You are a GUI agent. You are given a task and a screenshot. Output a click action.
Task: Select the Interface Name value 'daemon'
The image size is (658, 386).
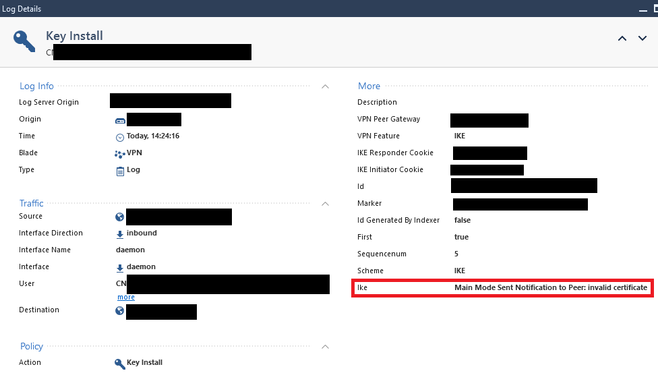(x=130, y=250)
